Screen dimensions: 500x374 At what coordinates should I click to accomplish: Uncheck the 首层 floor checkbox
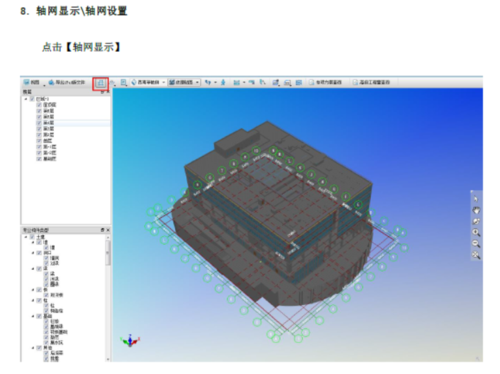click(x=39, y=141)
